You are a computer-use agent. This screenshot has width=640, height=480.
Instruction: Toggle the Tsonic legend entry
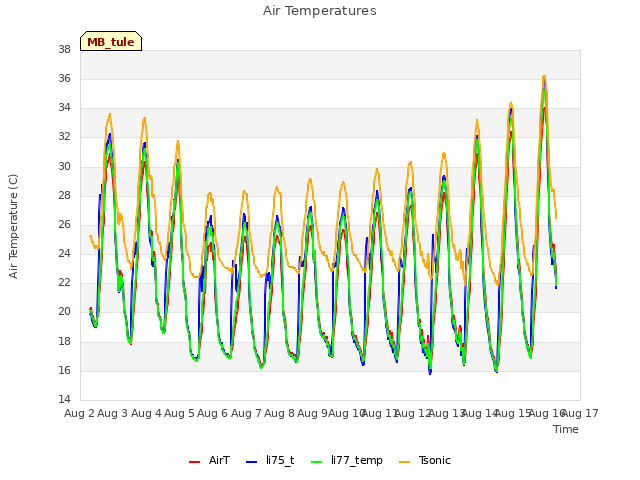424,460
